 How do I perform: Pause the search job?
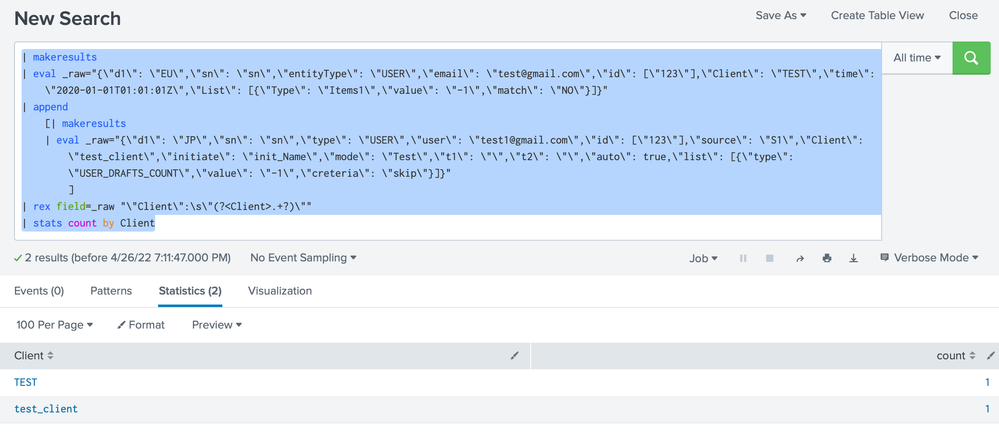[x=743, y=258]
